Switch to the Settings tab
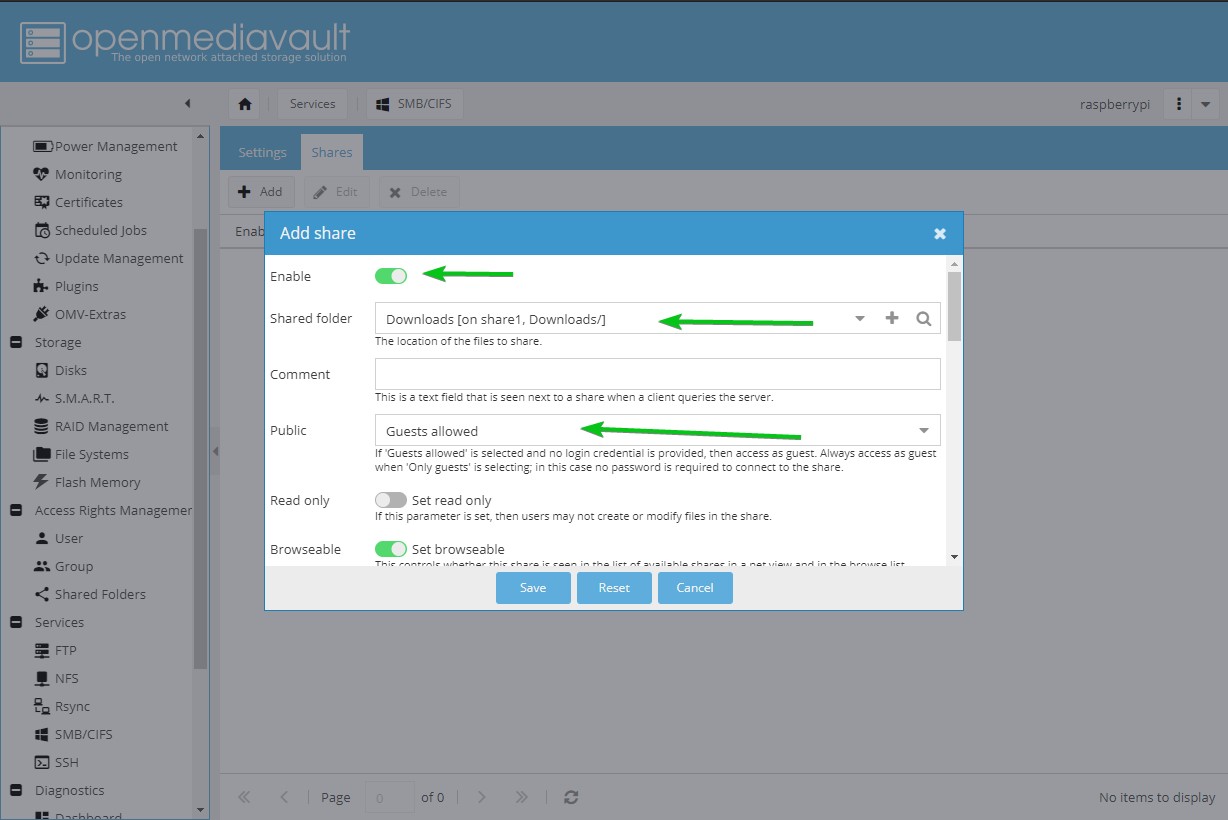 pyautogui.click(x=262, y=153)
